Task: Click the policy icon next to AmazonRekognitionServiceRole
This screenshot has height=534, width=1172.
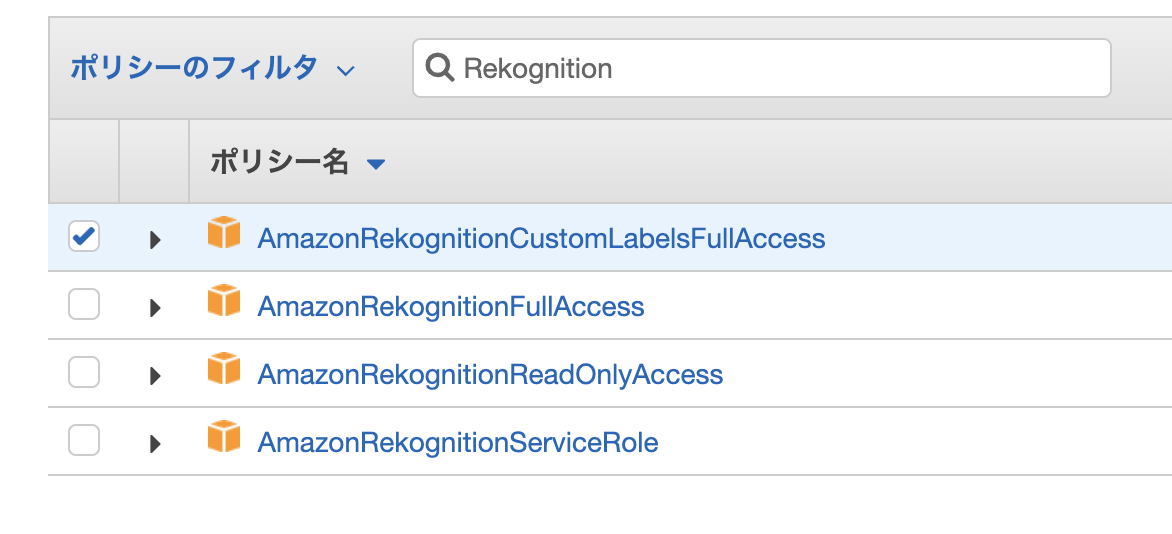Action: [x=224, y=438]
